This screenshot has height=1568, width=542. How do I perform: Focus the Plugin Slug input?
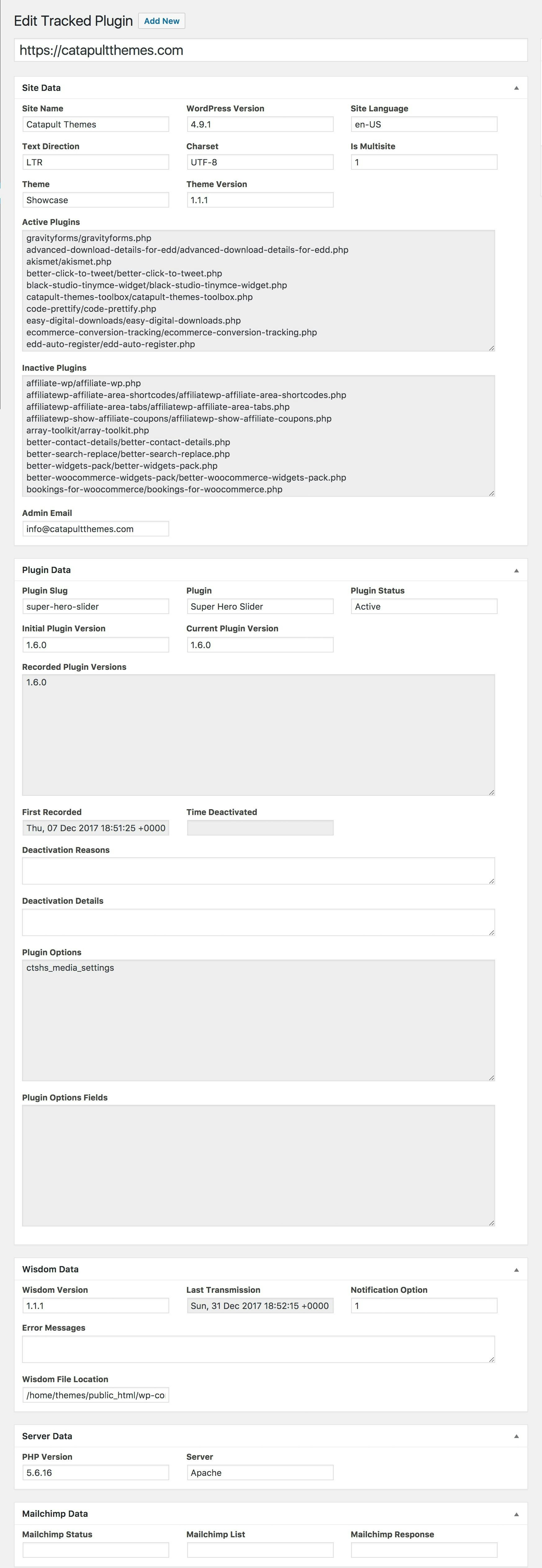[x=96, y=606]
